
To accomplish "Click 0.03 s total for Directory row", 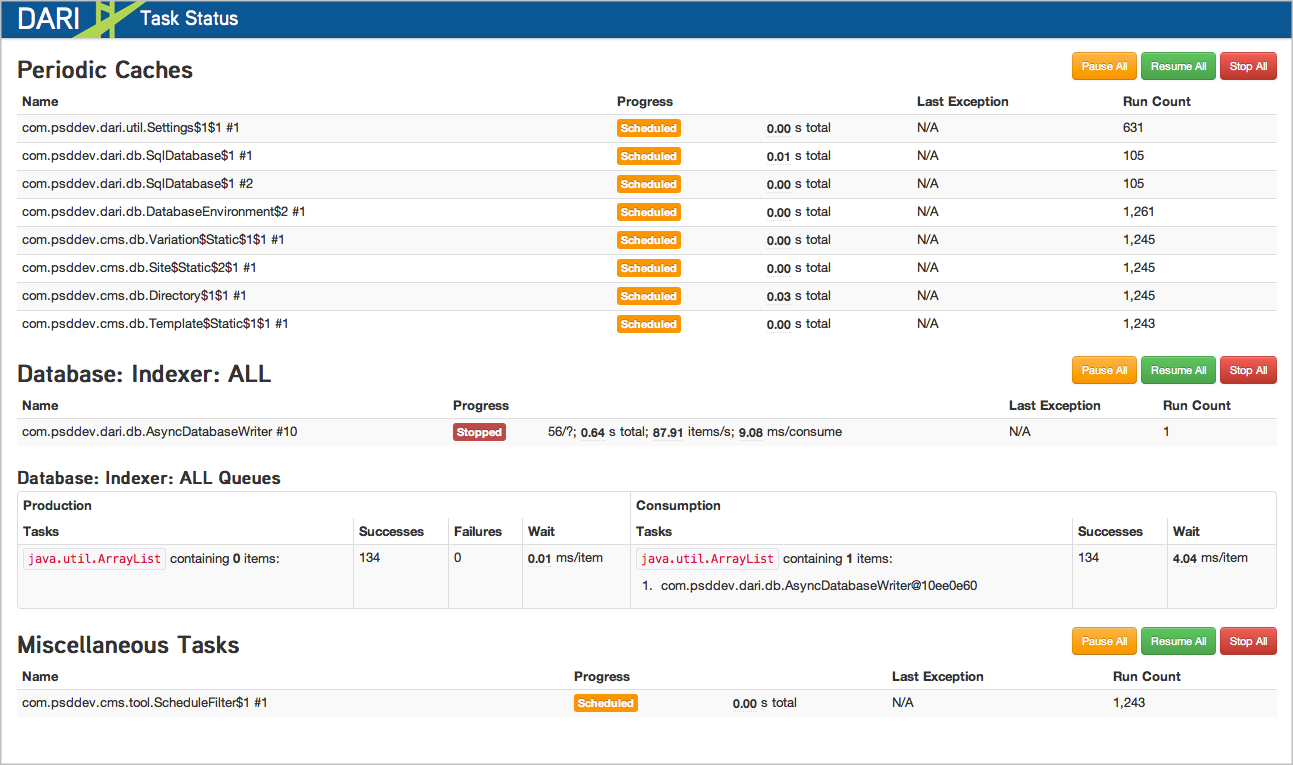I will click(799, 296).
